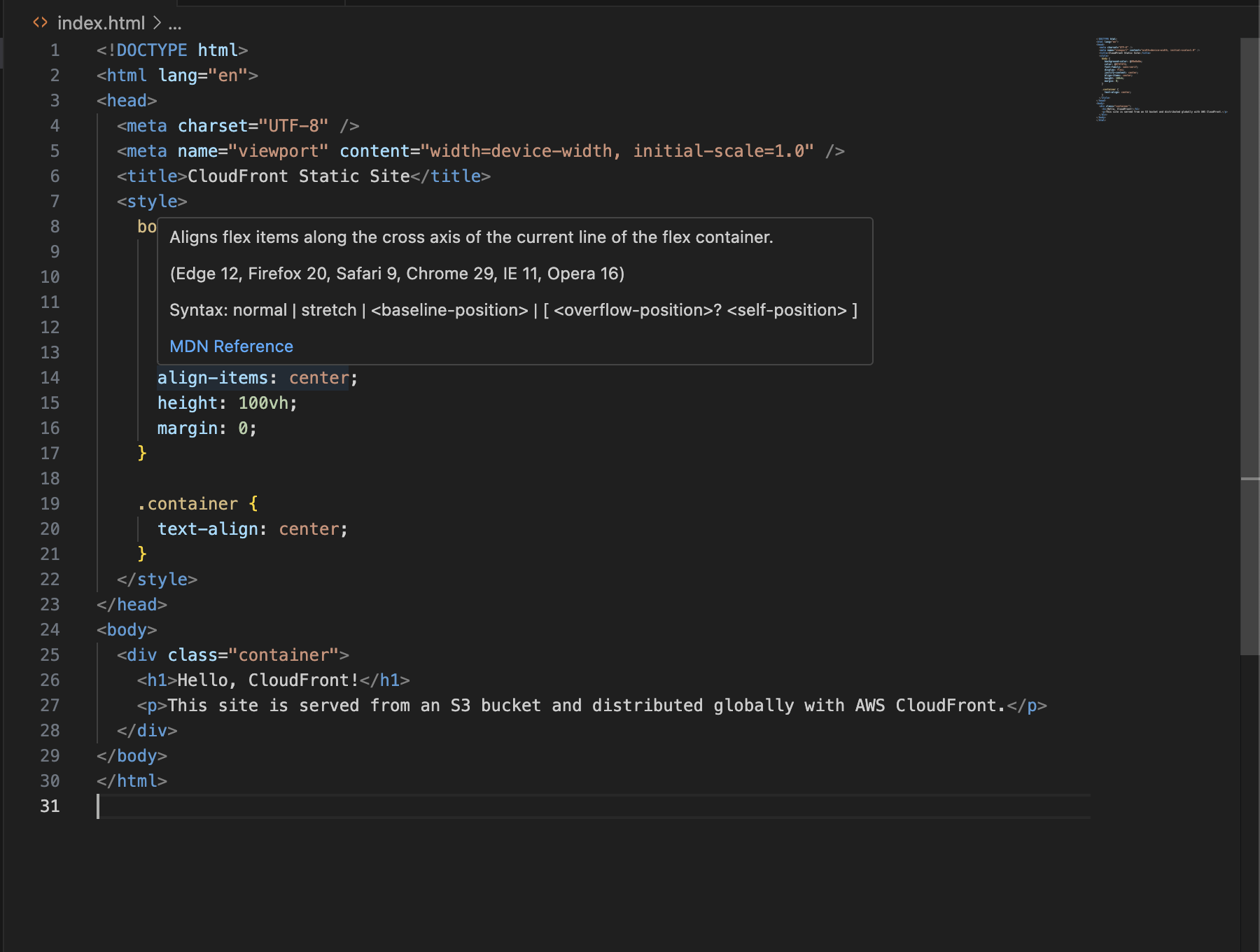
Task: Click 'margin' property on line 16
Action: [188, 428]
